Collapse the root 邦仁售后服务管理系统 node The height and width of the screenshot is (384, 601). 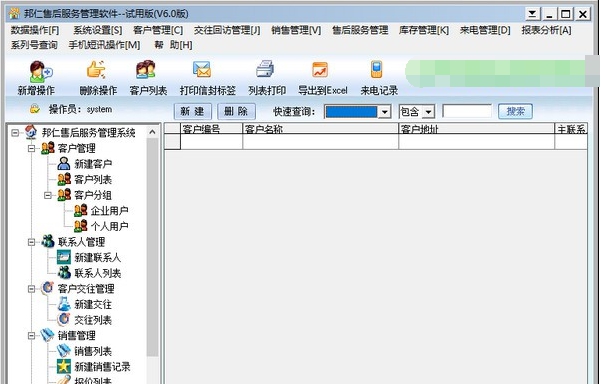[15, 133]
